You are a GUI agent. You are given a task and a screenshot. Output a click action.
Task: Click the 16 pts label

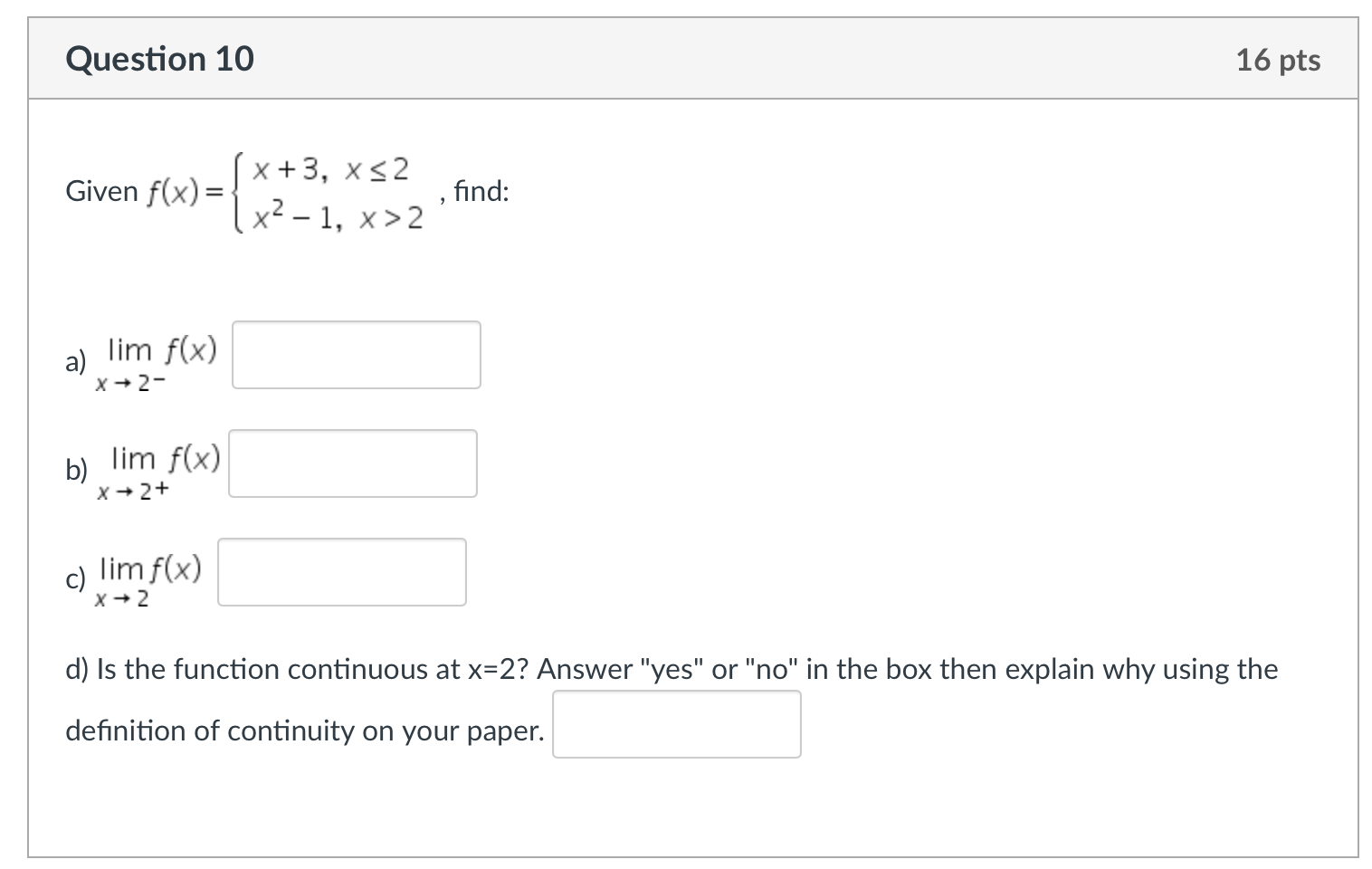(x=1279, y=60)
